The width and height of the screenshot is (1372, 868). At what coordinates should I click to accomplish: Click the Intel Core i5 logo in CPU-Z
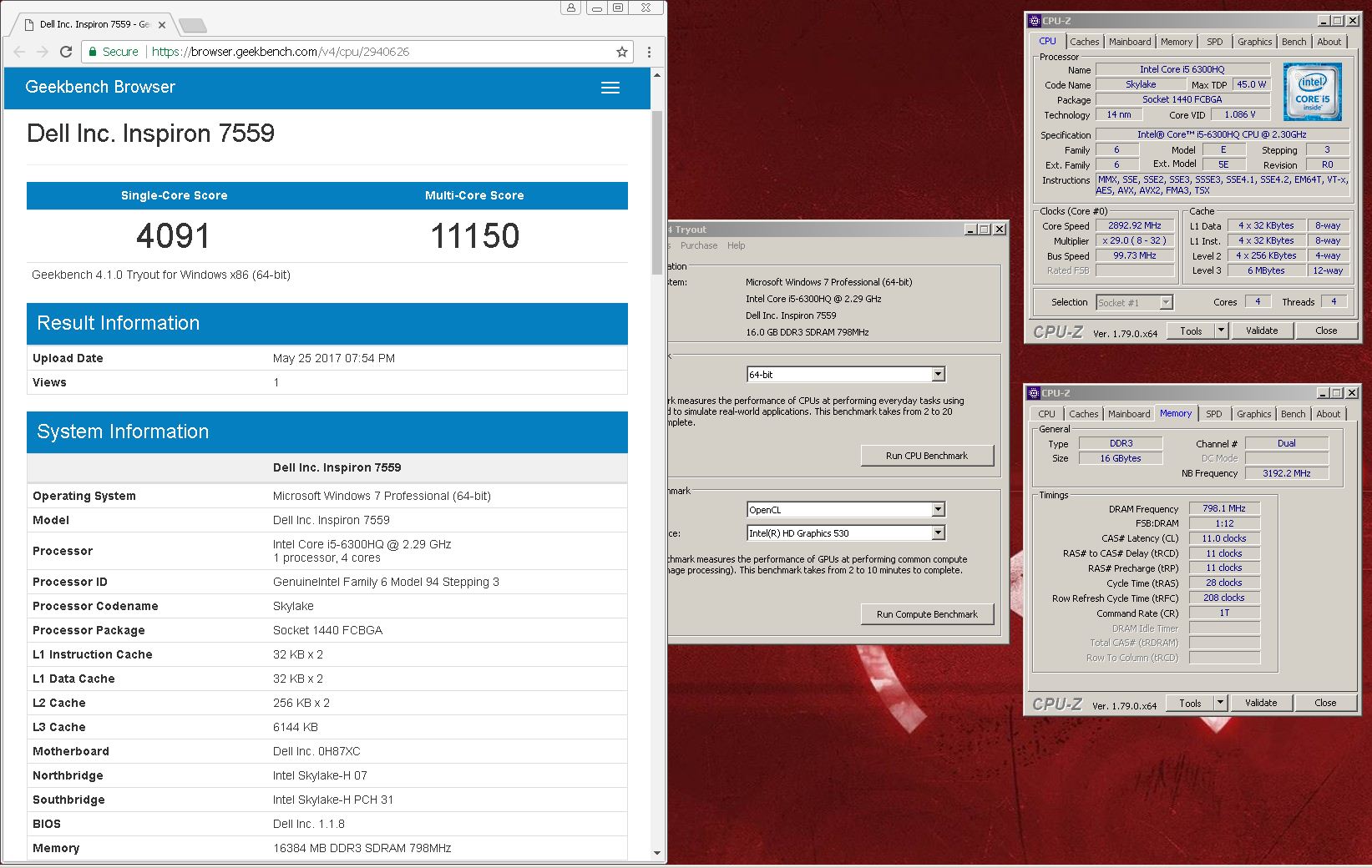(x=1313, y=92)
